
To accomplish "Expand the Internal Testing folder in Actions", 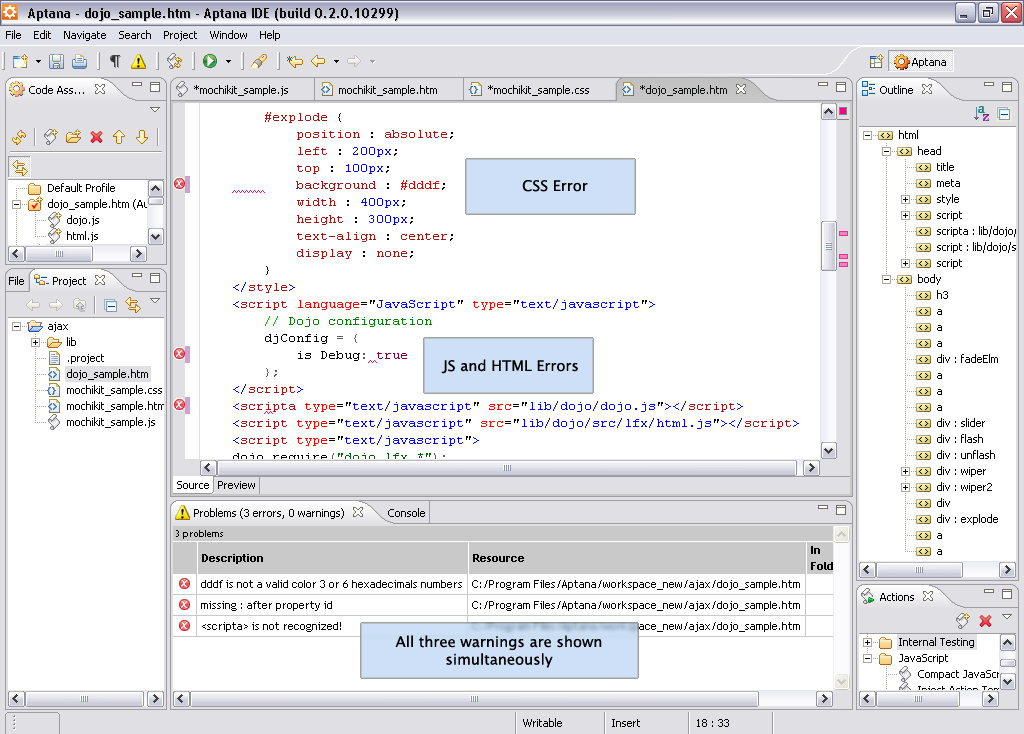I will coord(867,643).
